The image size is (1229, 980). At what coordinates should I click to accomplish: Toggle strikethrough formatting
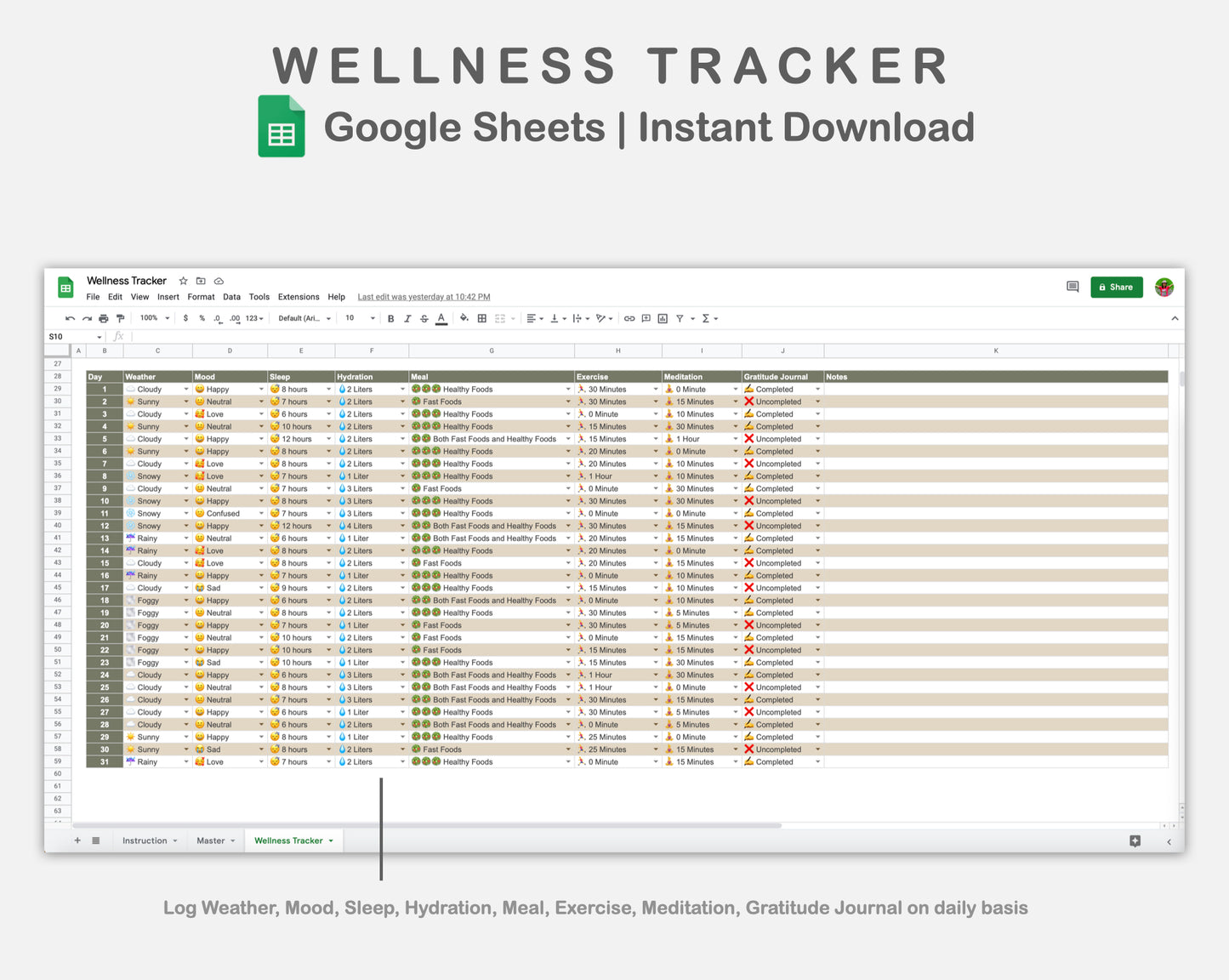tap(425, 317)
